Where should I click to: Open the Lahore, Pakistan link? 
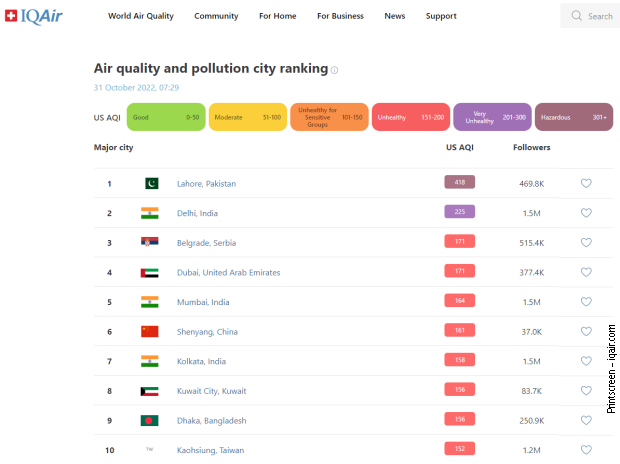(x=206, y=184)
